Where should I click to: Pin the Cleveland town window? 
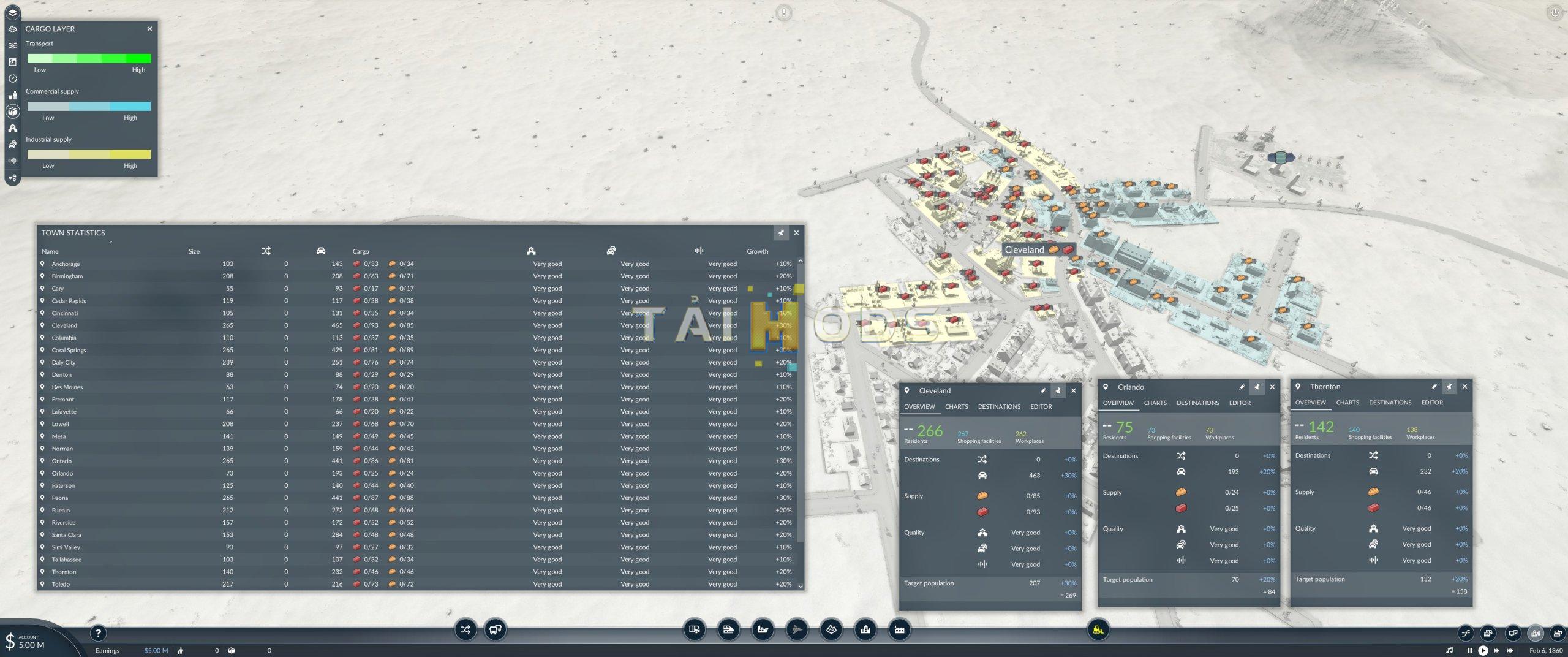[x=1058, y=390]
